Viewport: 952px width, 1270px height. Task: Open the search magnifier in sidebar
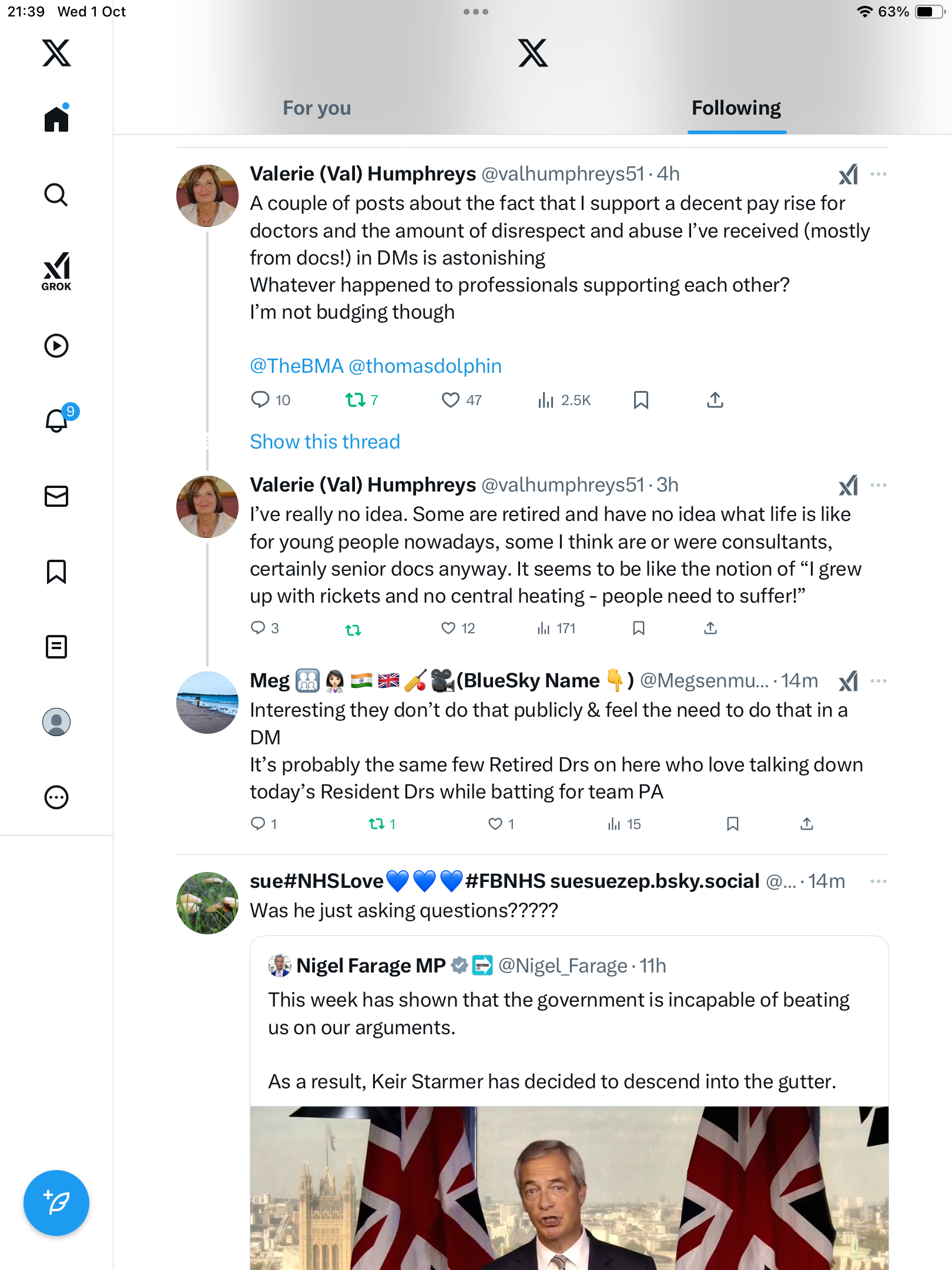pos(56,195)
